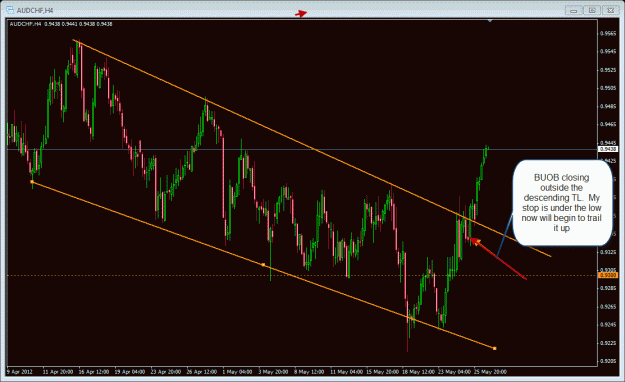625x382 pixels.
Task: Click the 25 May 20:00 time axis label
Action: (x=490, y=372)
